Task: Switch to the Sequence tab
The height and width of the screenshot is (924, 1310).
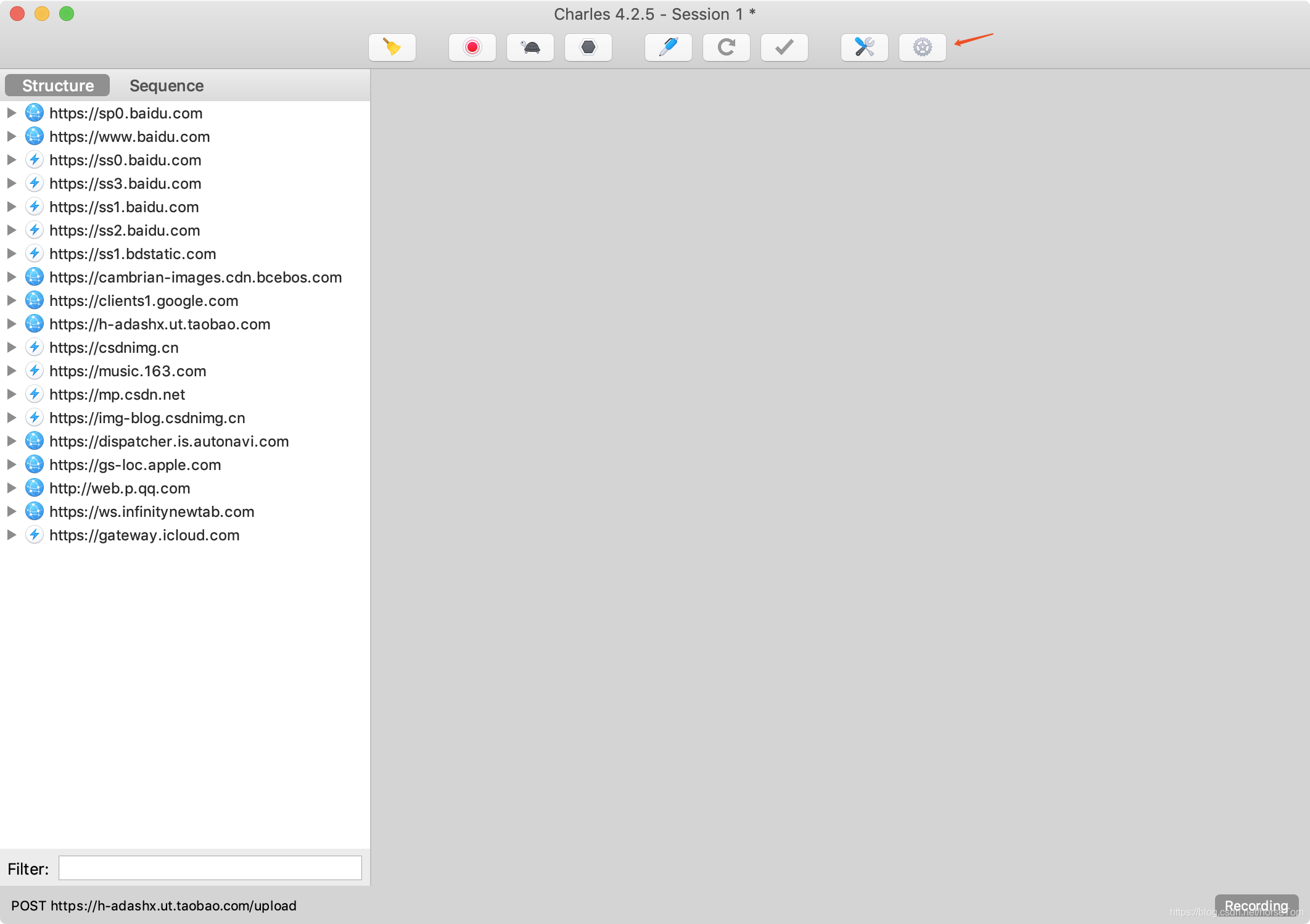Action: tap(167, 85)
